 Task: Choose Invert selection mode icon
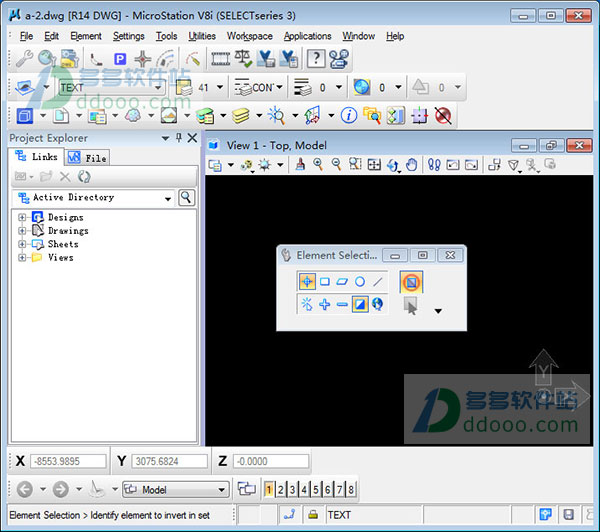(360, 304)
